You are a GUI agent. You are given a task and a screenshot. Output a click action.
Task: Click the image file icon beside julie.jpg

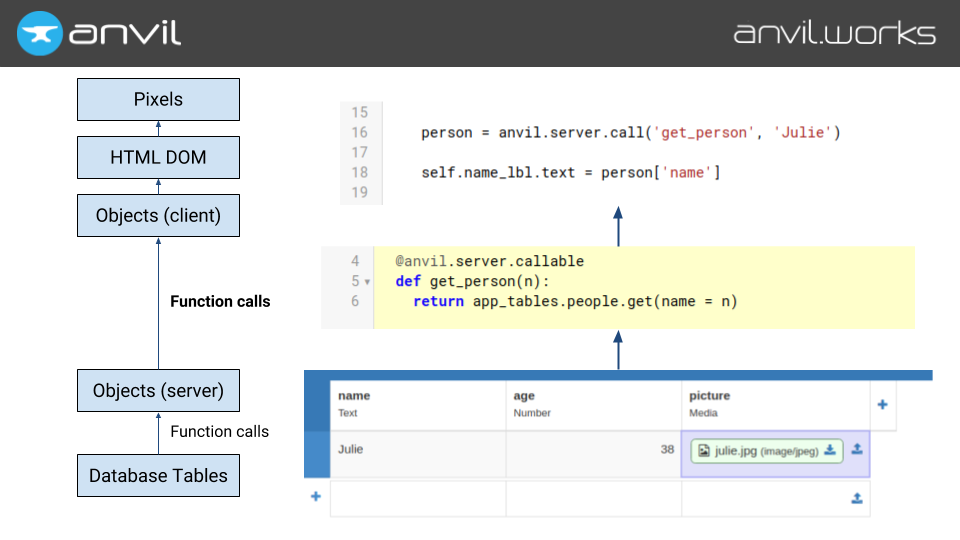click(x=704, y=451)
